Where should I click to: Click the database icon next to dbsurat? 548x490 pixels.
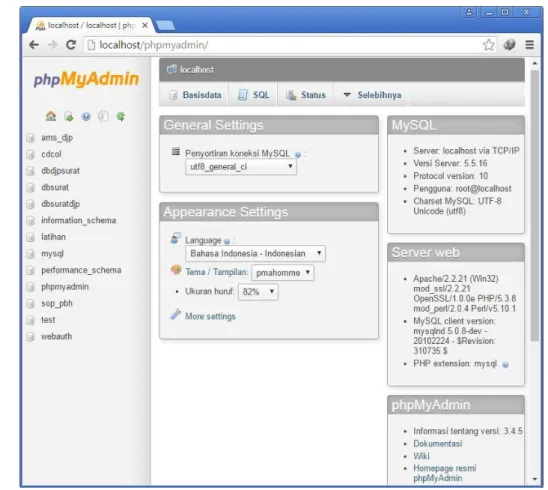(x=31, y=188)
